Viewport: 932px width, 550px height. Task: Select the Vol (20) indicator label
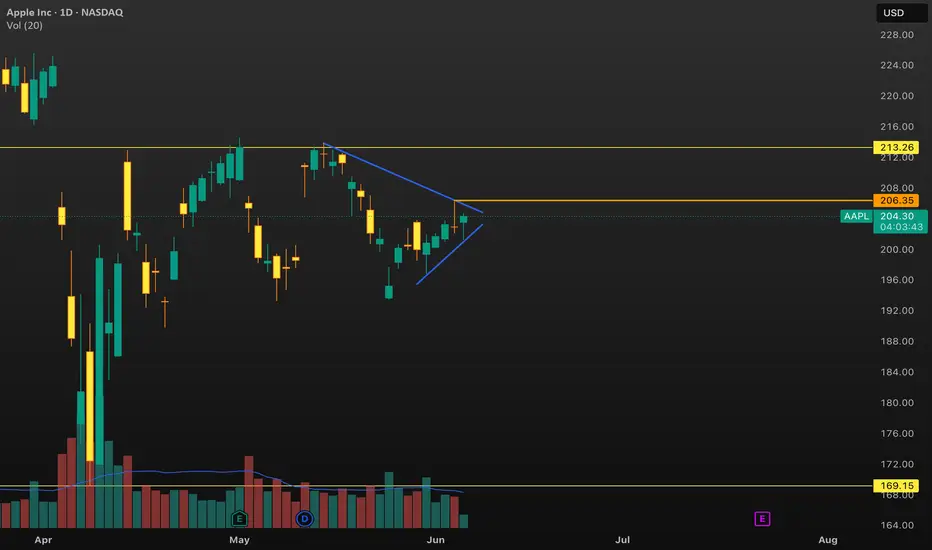tap(24, 26)
